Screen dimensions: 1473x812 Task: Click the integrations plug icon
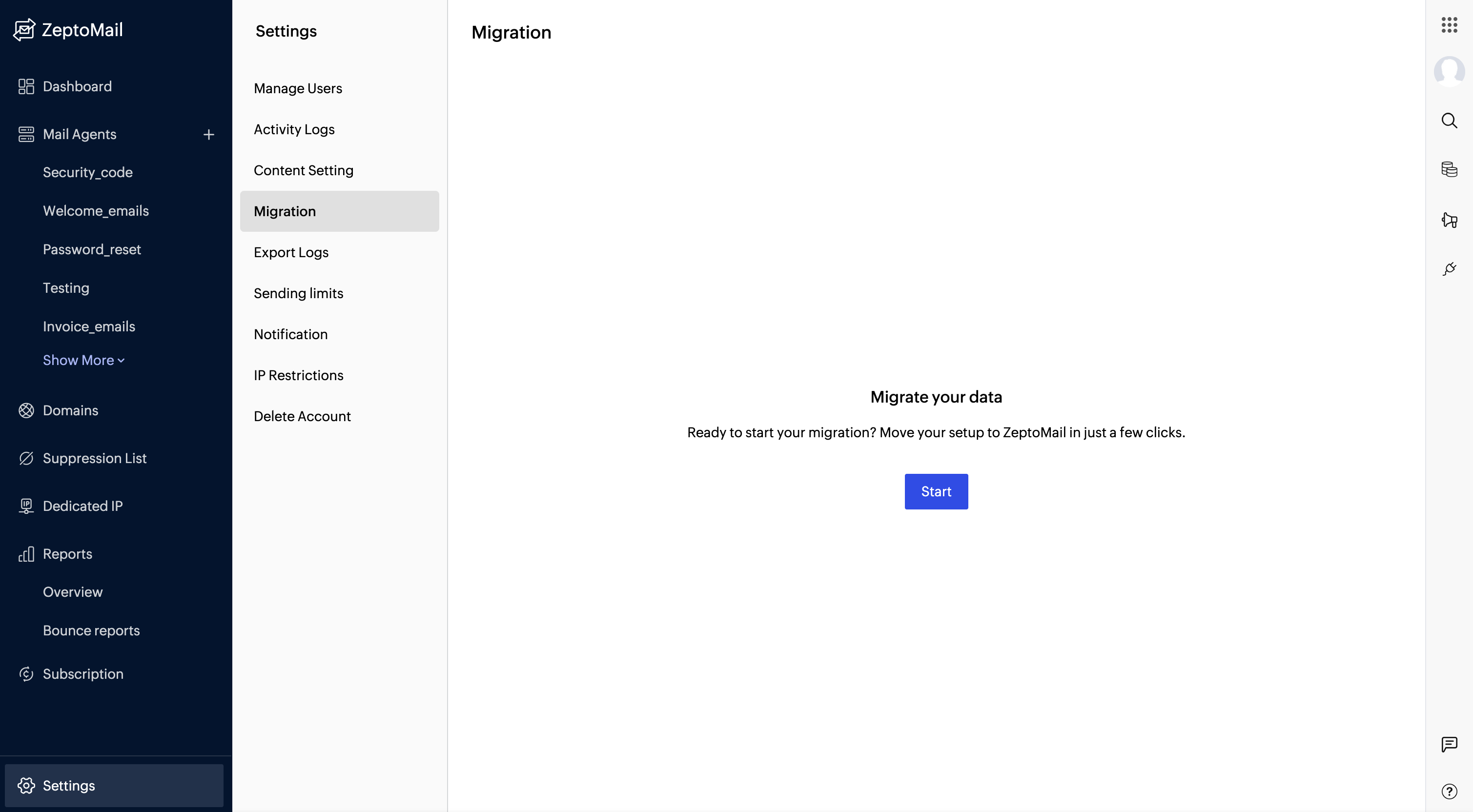click(x=1450, y=269)
